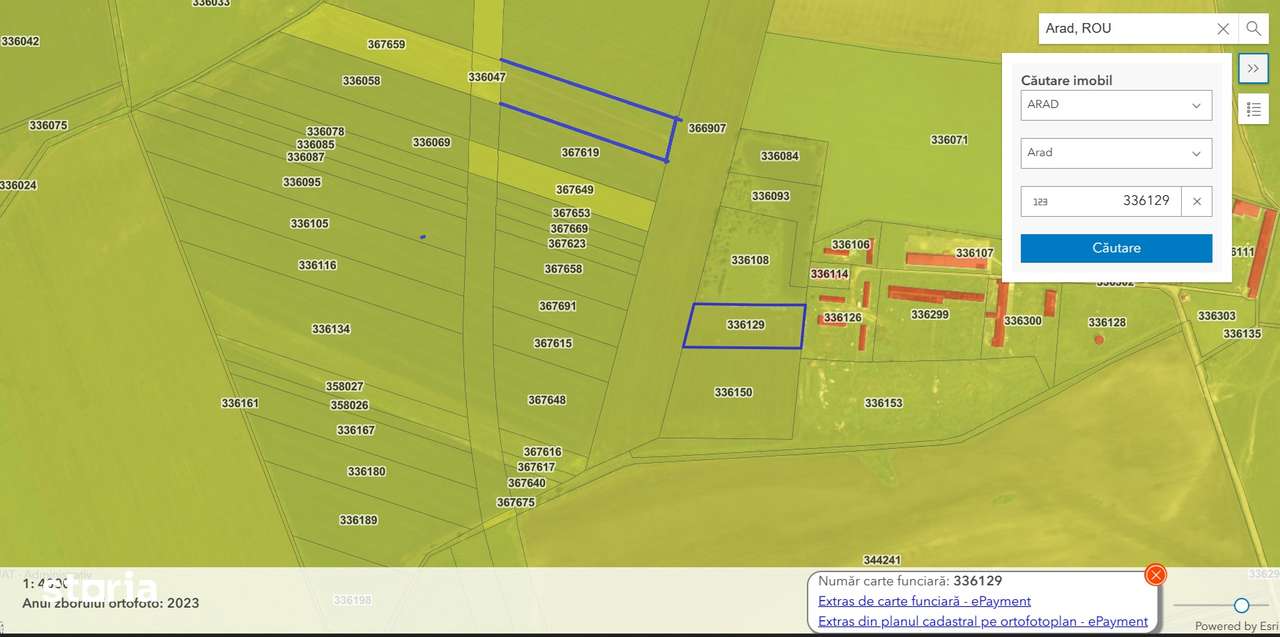Select parcel 358026 label

pos(349,406)
